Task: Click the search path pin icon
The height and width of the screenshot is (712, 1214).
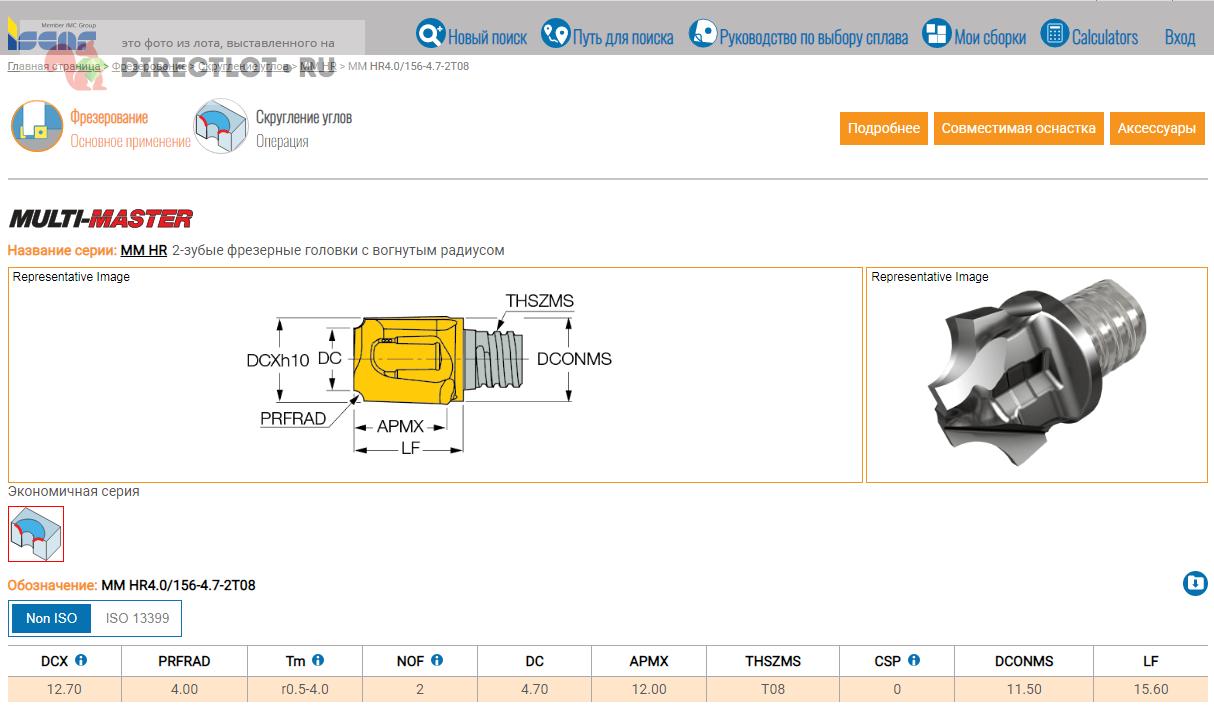Action: pyautogui.click(x=555, y=35)
